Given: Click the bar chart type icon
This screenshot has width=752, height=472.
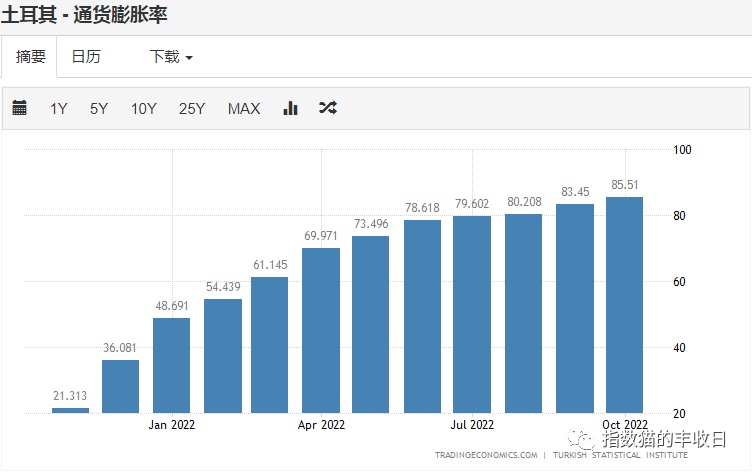Looking at the screenshot, I should coord(291,108).
